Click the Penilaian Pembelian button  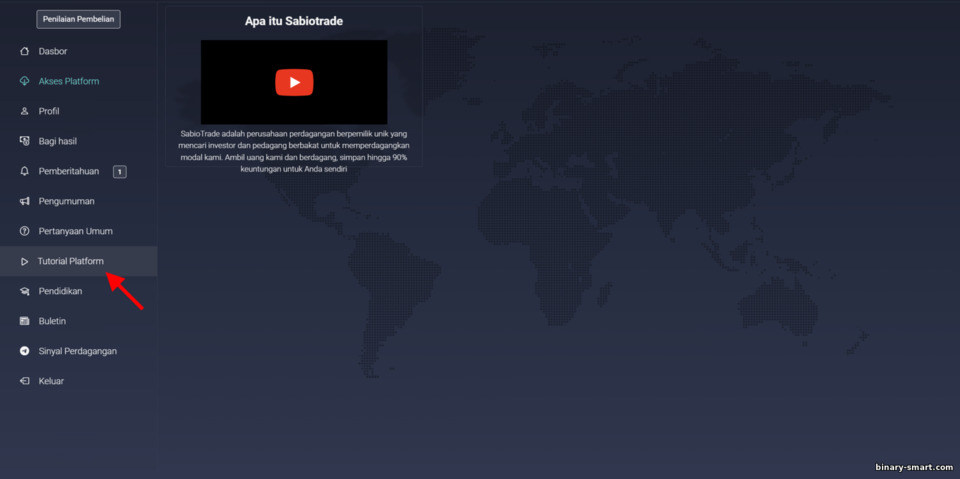pos(78,20)
